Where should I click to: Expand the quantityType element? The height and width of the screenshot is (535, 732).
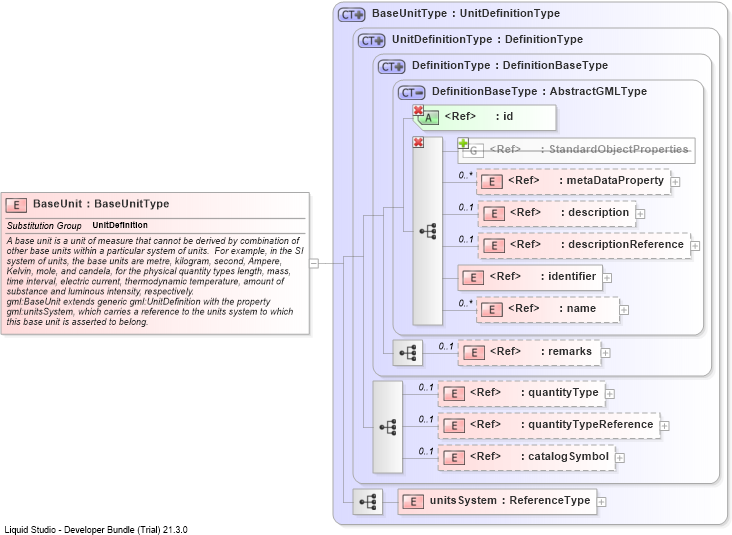tap(610, 394)
